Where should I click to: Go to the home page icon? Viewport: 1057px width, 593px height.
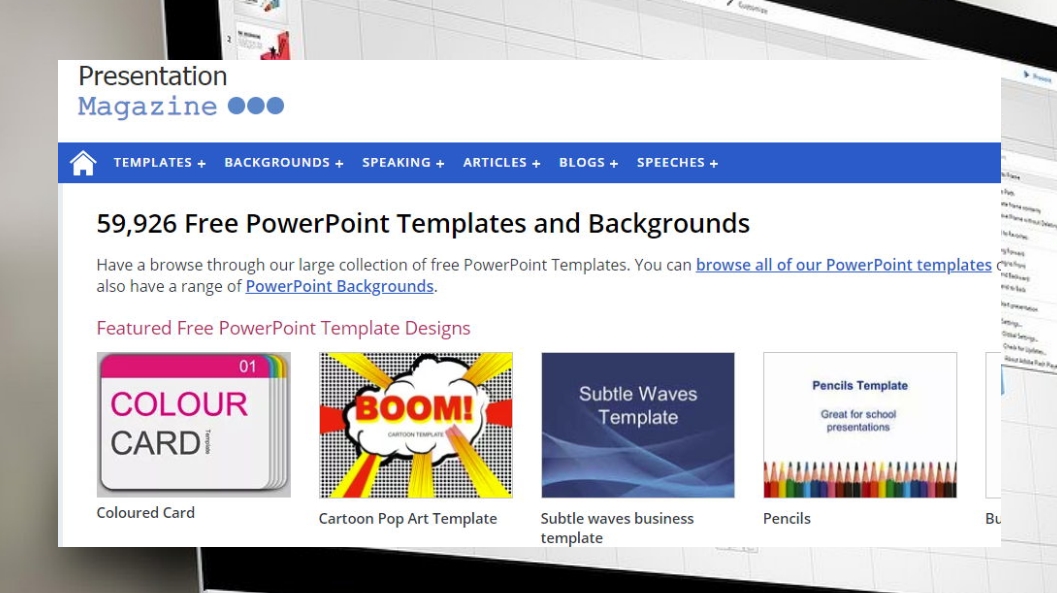83,163
